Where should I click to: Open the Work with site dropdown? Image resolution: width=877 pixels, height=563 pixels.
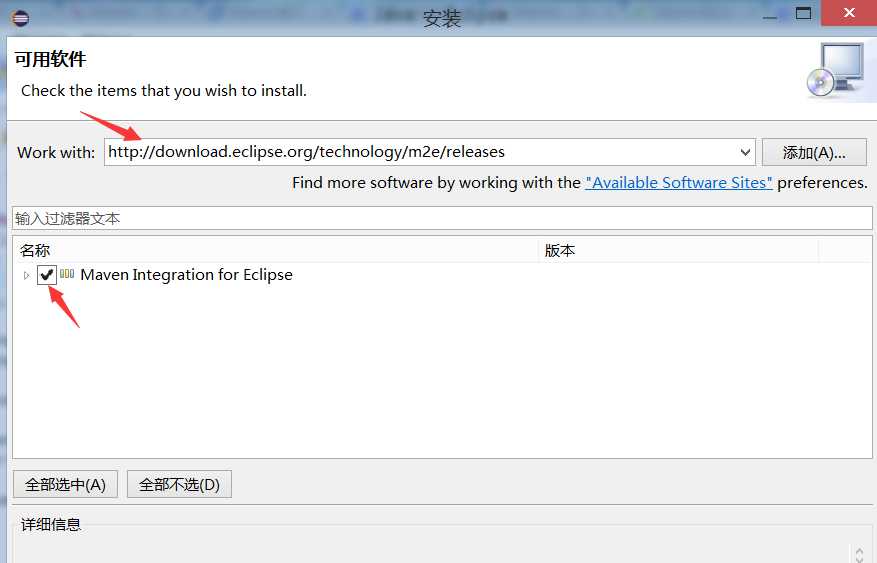[x=745, y=152]
